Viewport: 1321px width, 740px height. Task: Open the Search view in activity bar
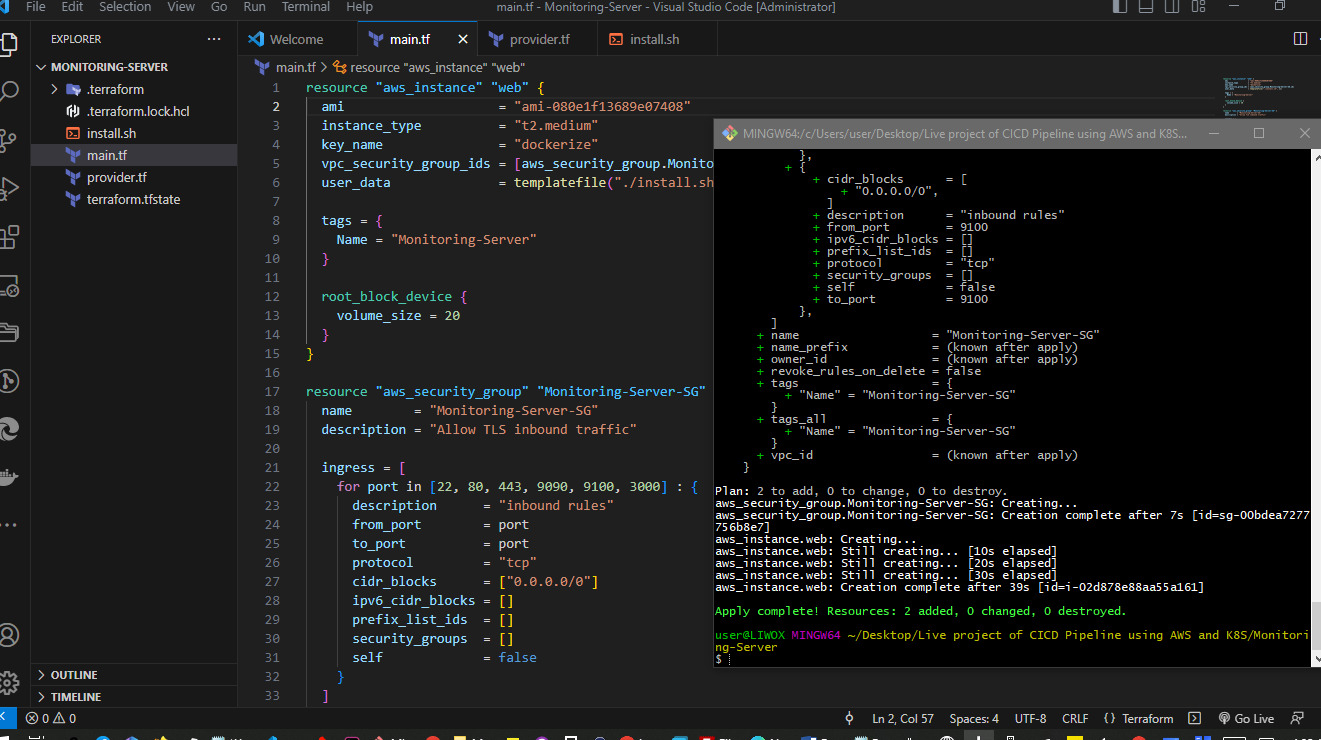[9, 92]
